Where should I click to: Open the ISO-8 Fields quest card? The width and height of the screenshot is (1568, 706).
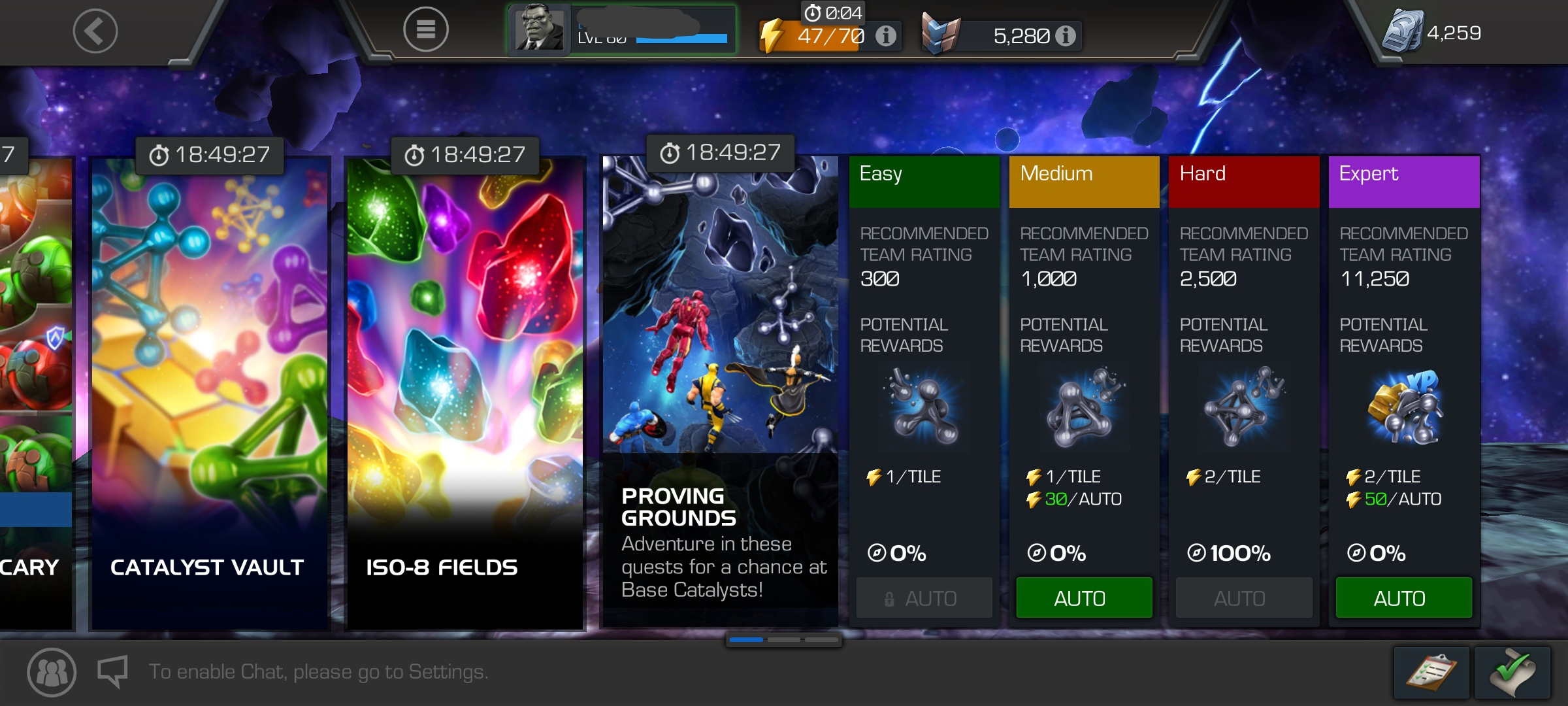(465, 392)
